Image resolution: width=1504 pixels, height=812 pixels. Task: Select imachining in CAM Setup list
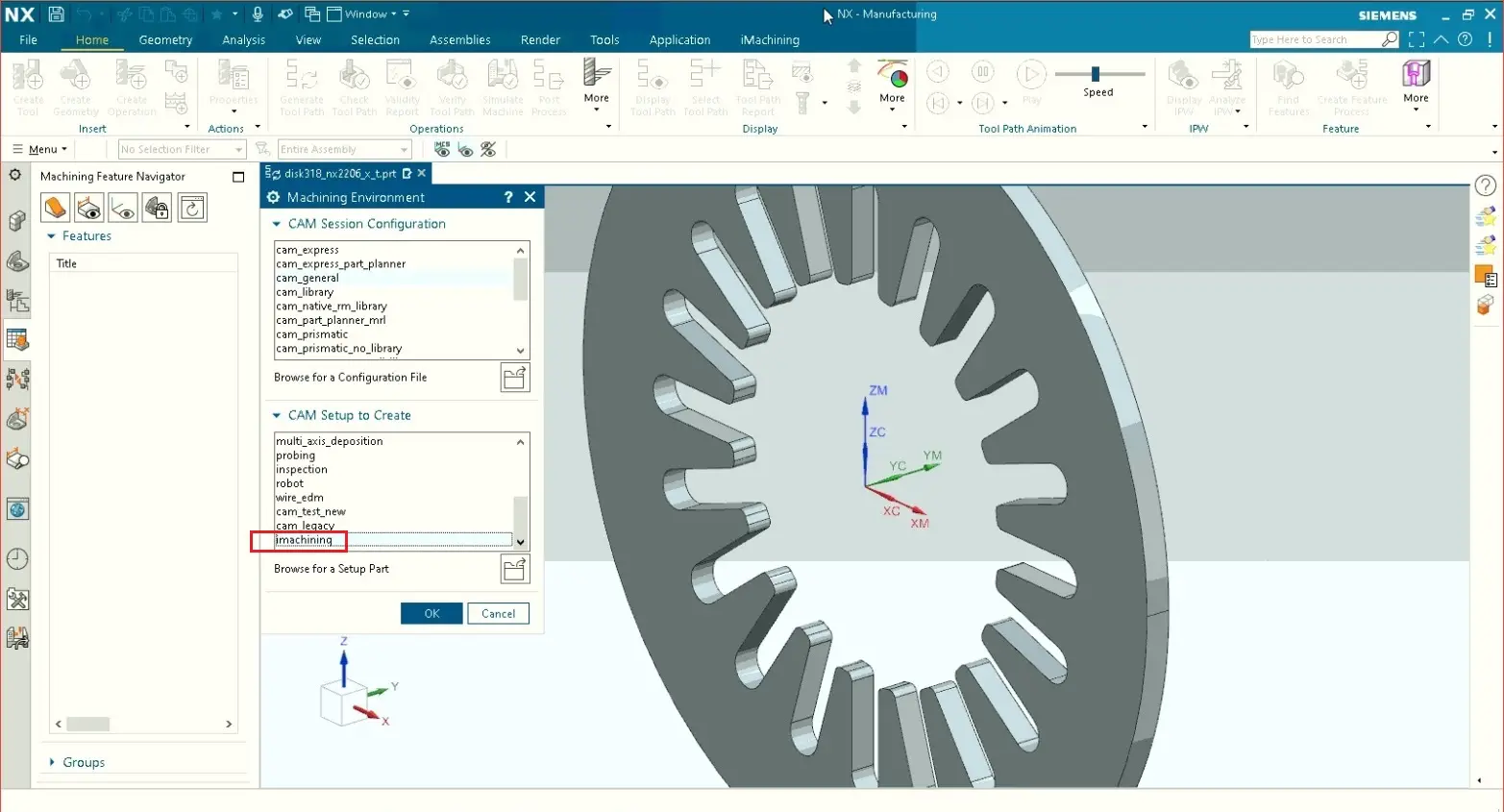pyautogui.click(x=392, y=540)
